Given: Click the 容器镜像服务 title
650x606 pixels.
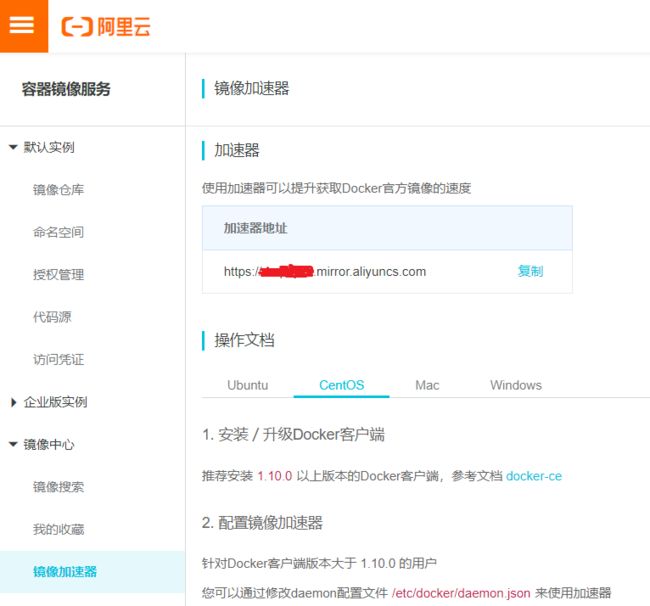Looking at the screenshot, I should click(66, 89).
